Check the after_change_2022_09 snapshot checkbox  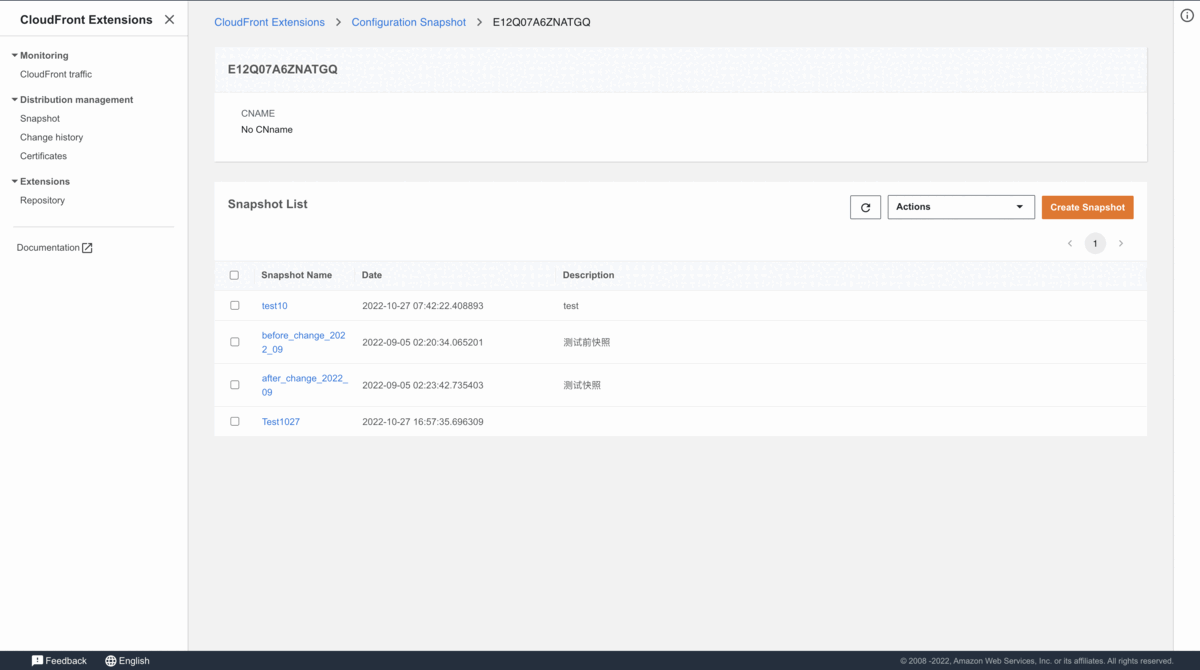(x=235, y=385)
